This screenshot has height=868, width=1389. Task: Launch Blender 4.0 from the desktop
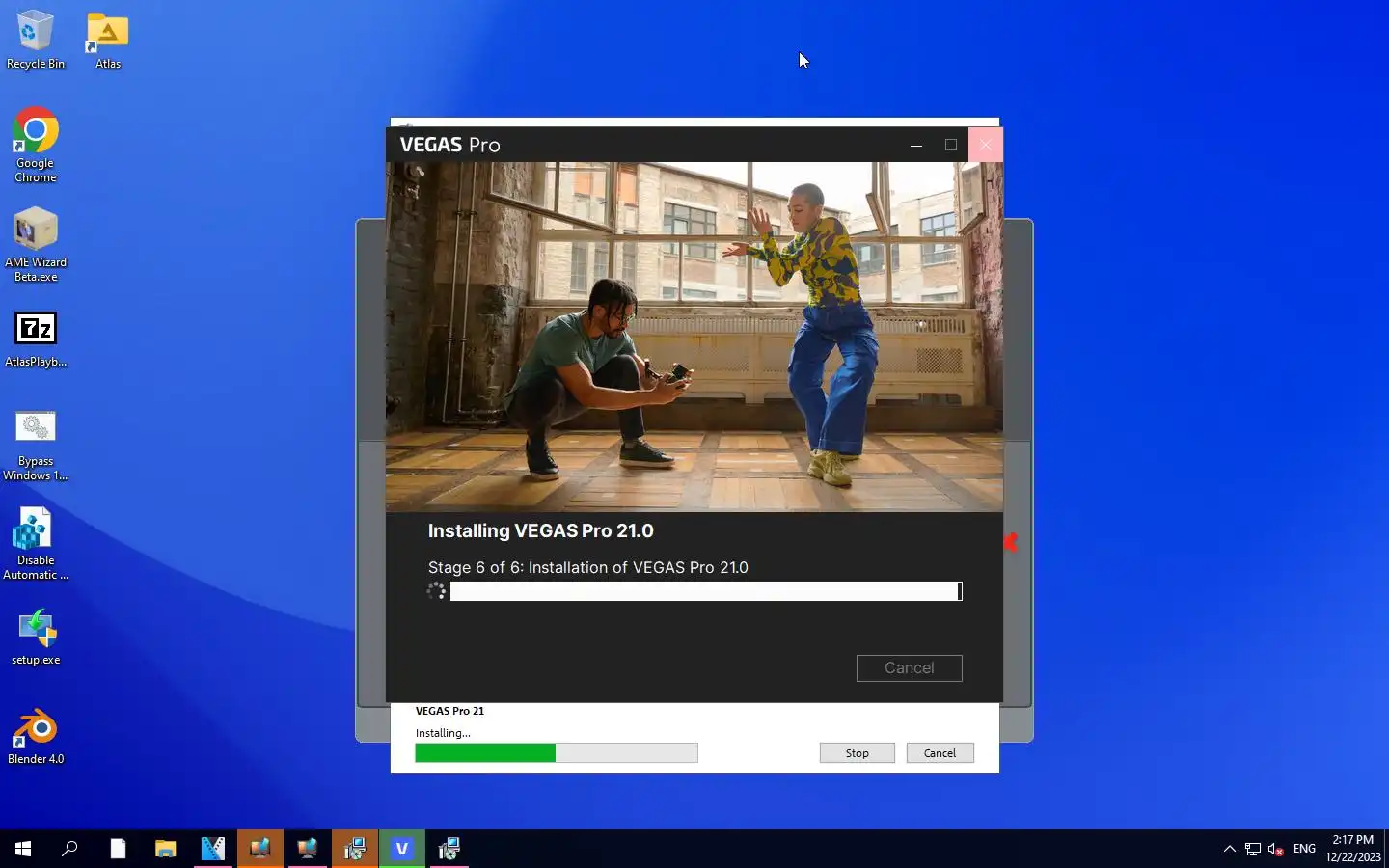click(x=36, y=738)
